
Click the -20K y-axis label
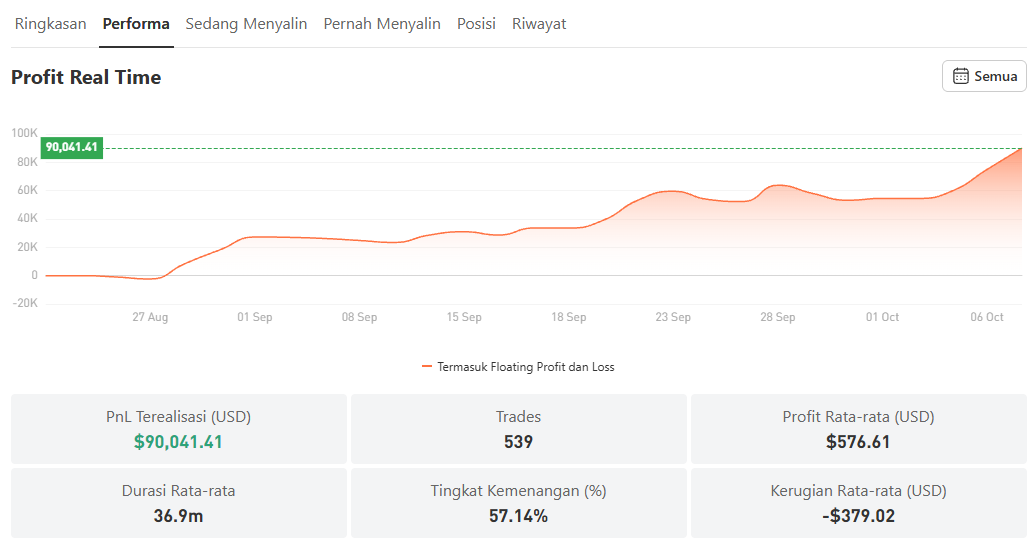tap(24, 303)
